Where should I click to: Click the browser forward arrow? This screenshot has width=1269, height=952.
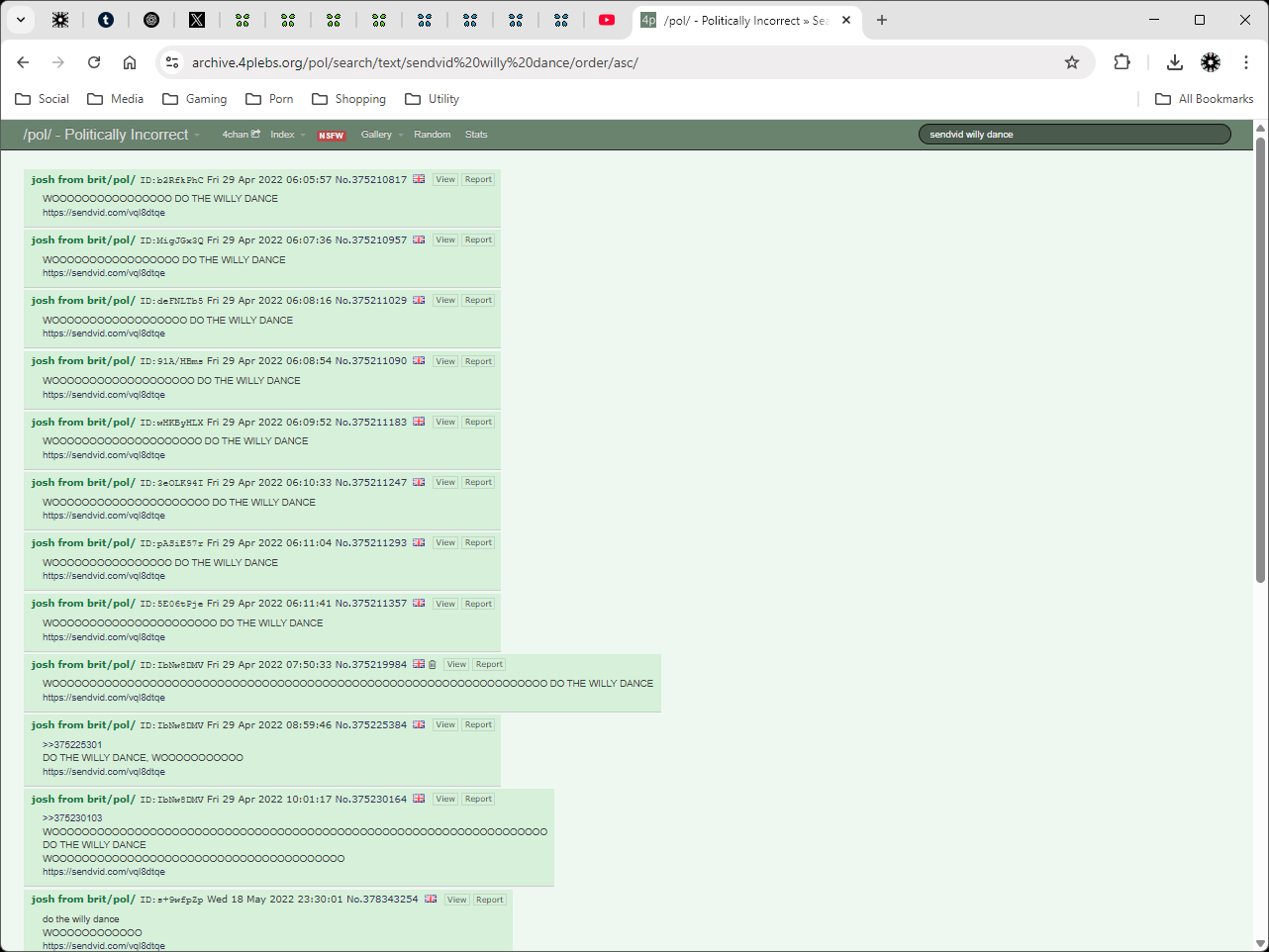point(58,62)
